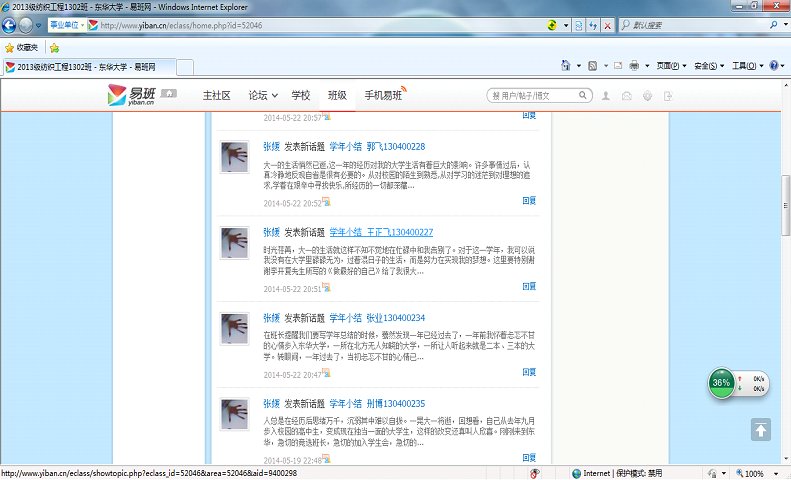
Task: Select the 手机易班 navigation item
Action: coord(384,96)
